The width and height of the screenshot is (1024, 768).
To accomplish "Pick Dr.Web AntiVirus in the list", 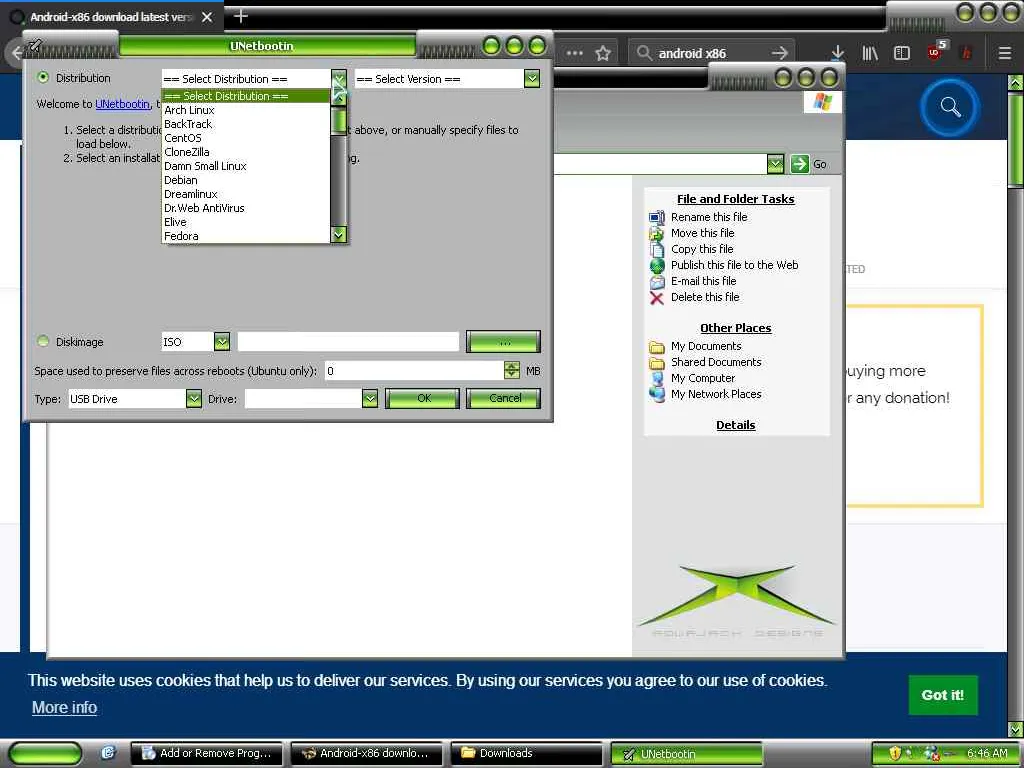I will click(245, 208).
